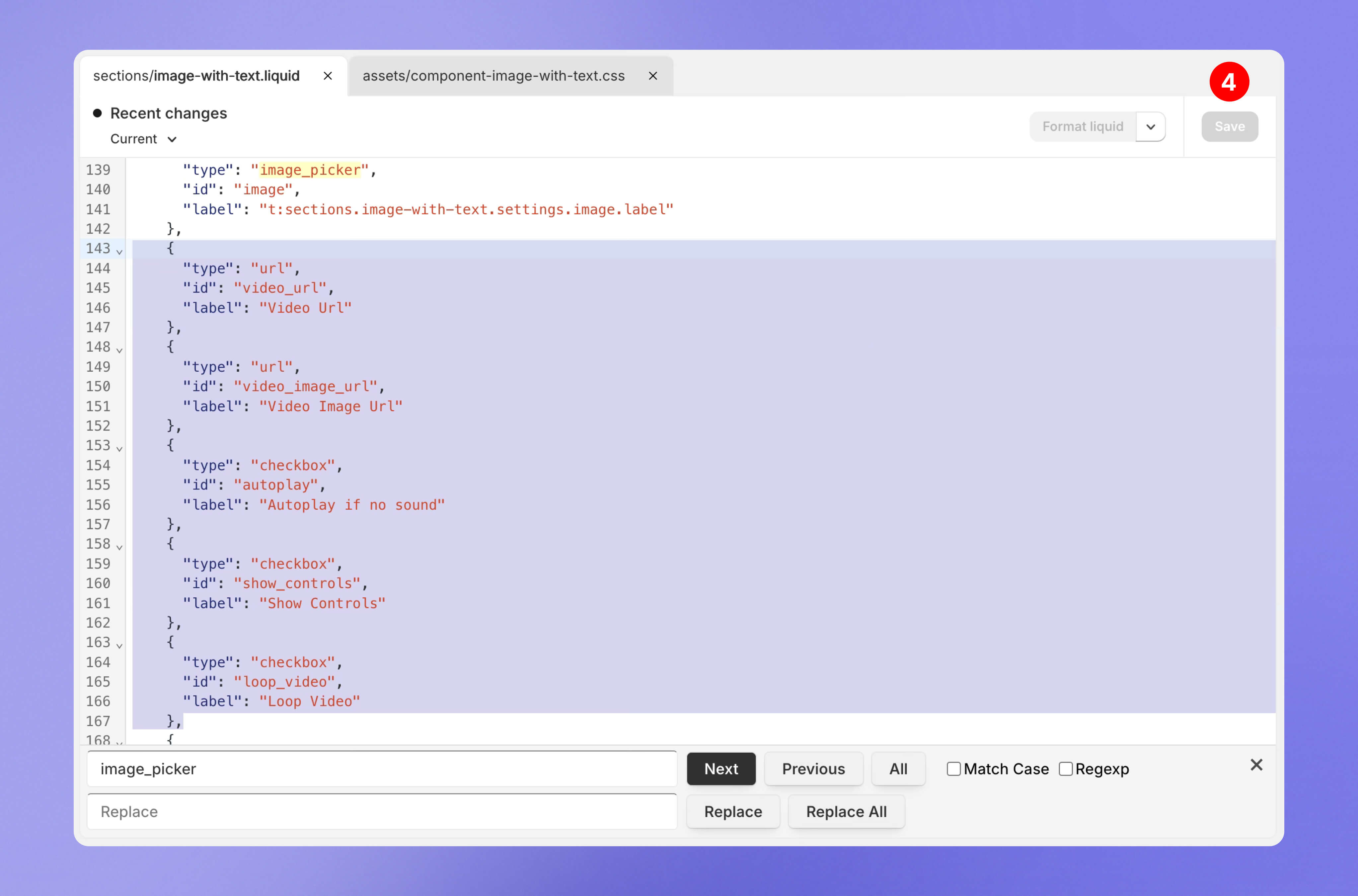
Task: Click the Next search button
Action: tap(721, 769)
